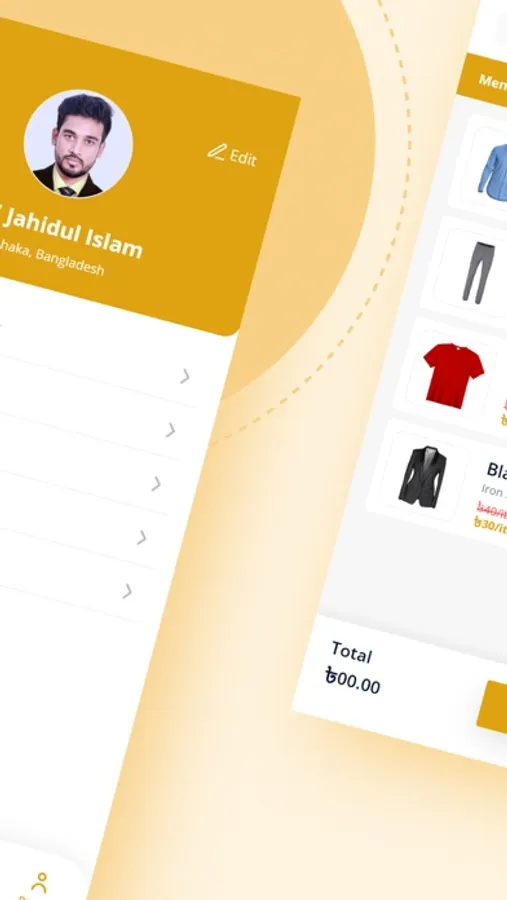Click the pencil edit icon
This screenshot has width=507, height=900.
pos(216,152)
